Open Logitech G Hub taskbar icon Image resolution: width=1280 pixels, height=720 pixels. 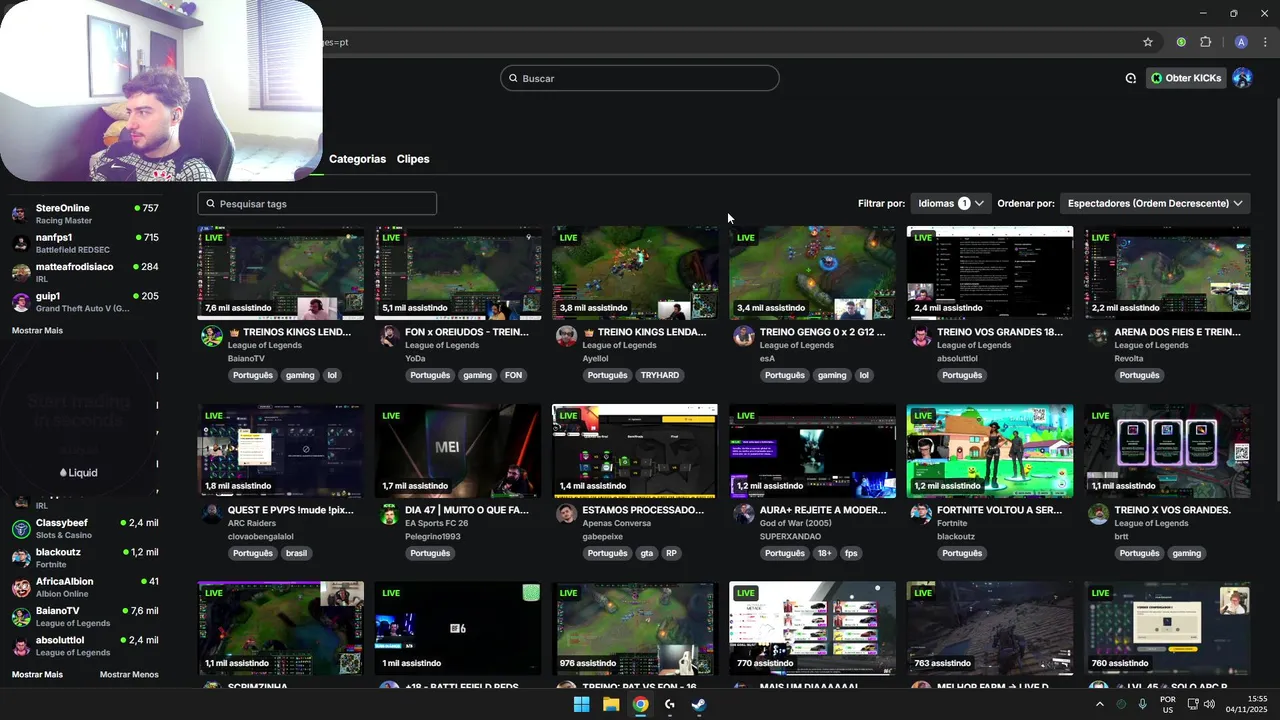click(670, 704)
